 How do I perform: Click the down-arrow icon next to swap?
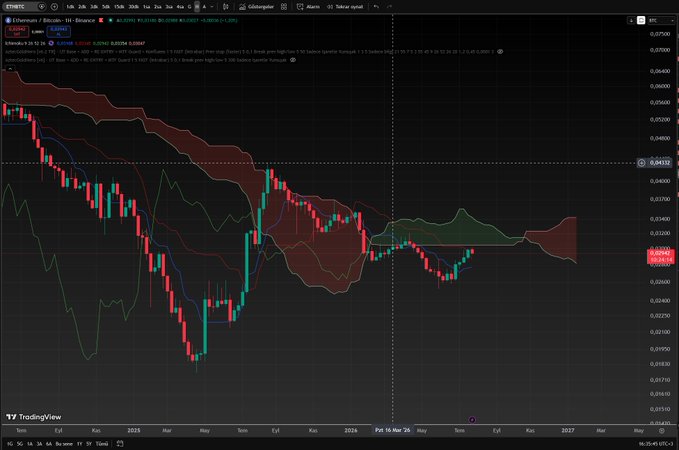[x=631, y=20]
